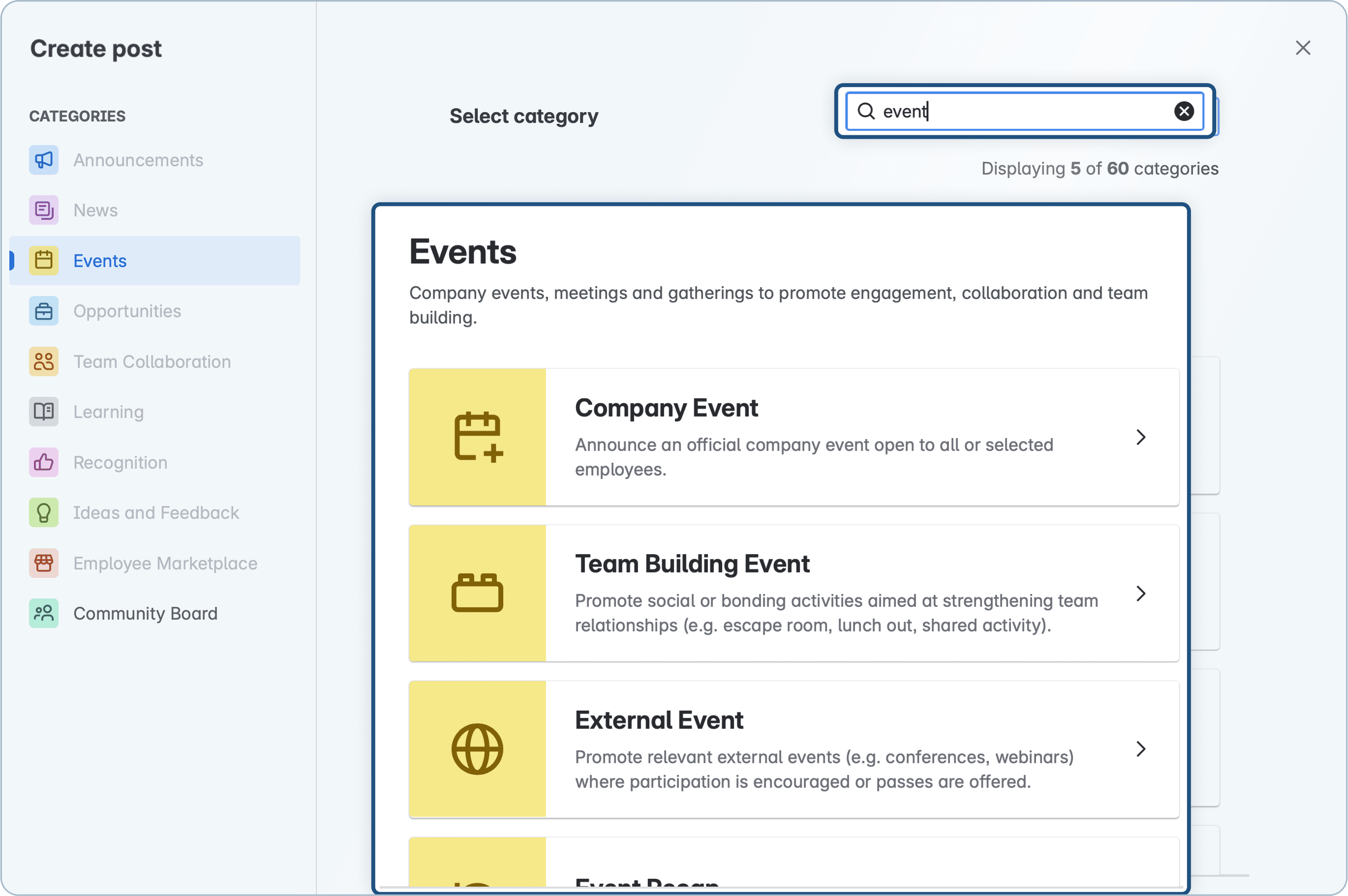
Task: Select the Events calendar icon
Action: 43,260
